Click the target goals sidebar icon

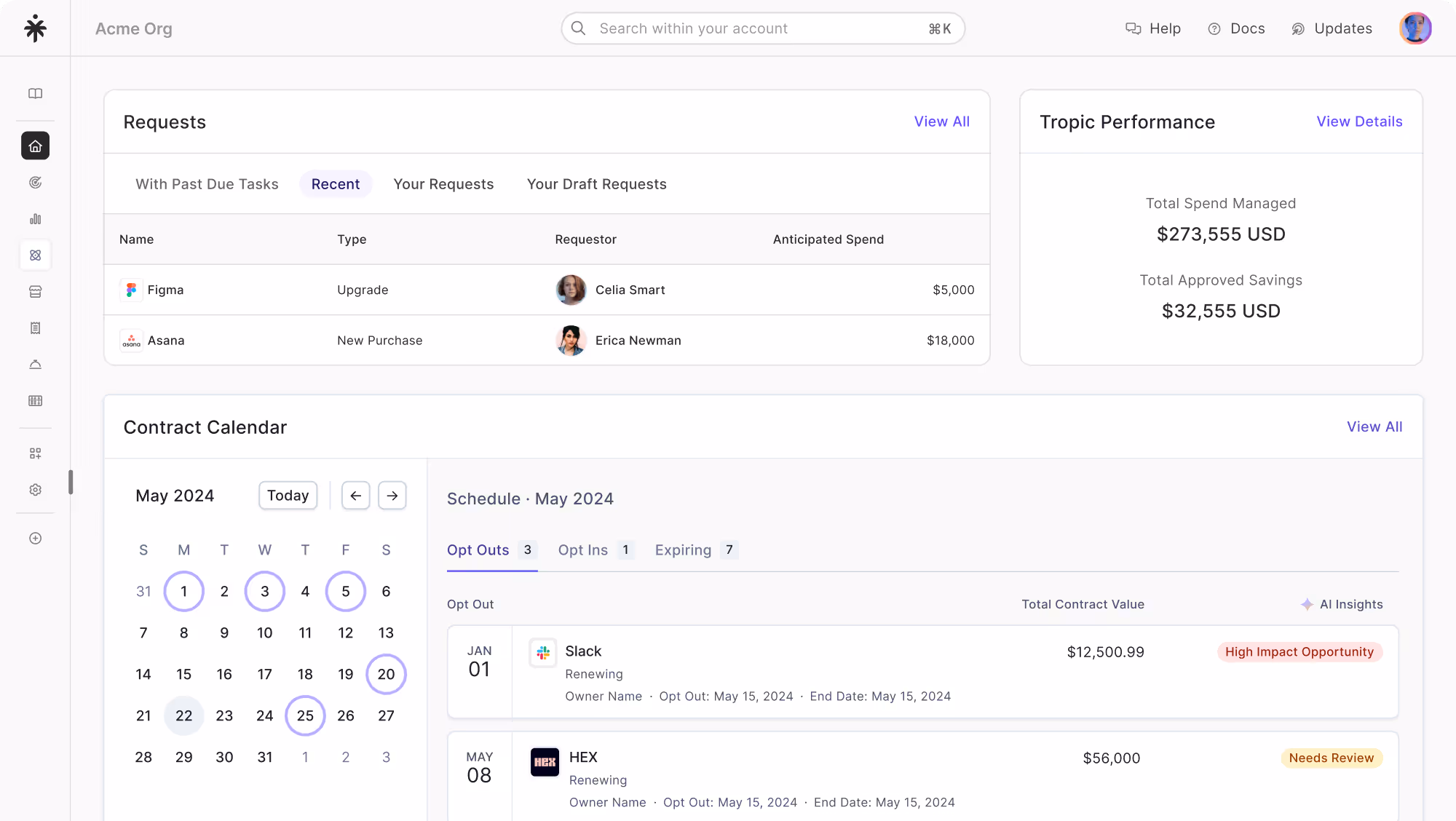coord(35,183)
